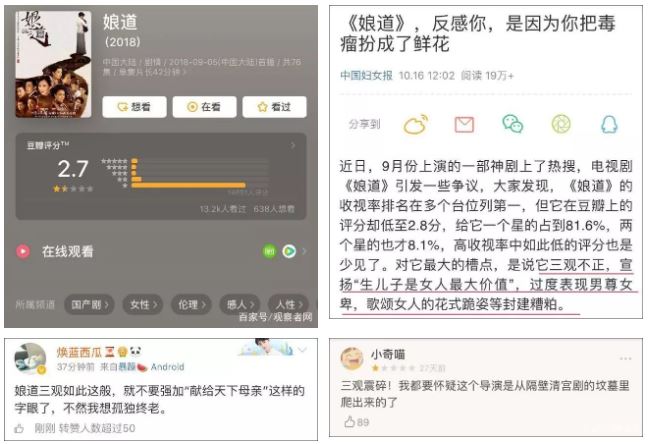This screenshot has height=444, width=649.
Task: Open the 中国妇女报 source link
Action: pyautogui.click(x=366, y=75)
